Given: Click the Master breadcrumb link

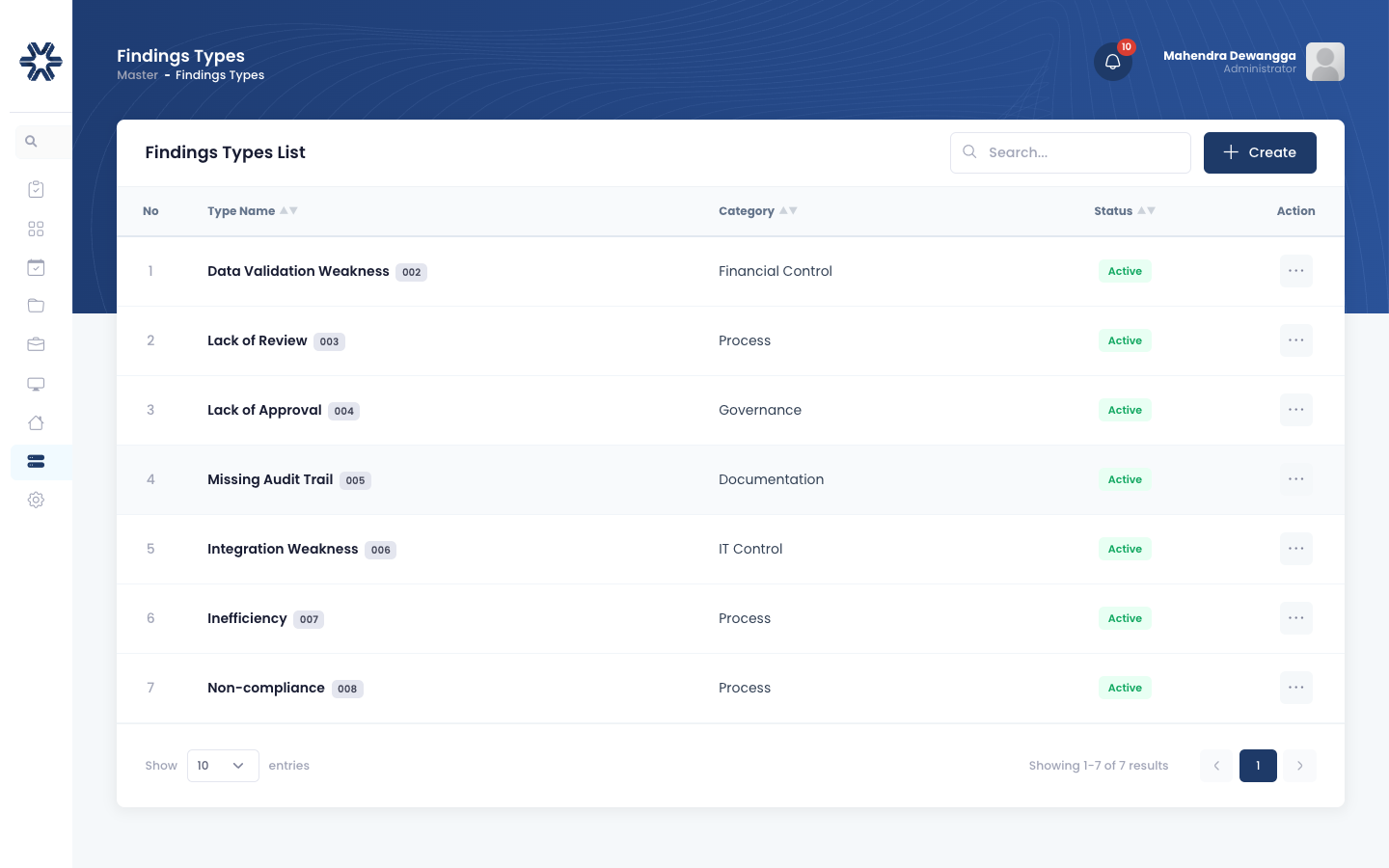Looking at the screenshot, I should [x=137, y=75].
